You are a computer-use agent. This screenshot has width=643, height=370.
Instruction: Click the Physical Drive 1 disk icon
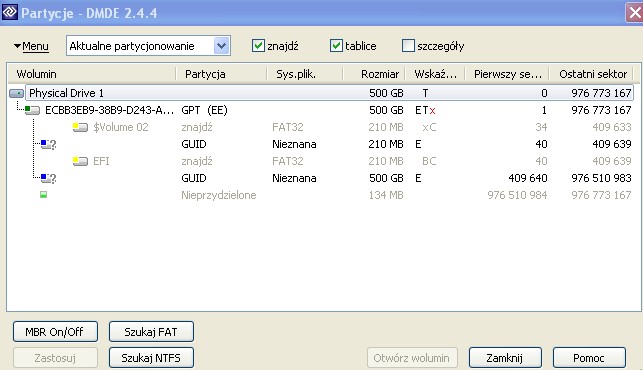click(x=16, y=94)
